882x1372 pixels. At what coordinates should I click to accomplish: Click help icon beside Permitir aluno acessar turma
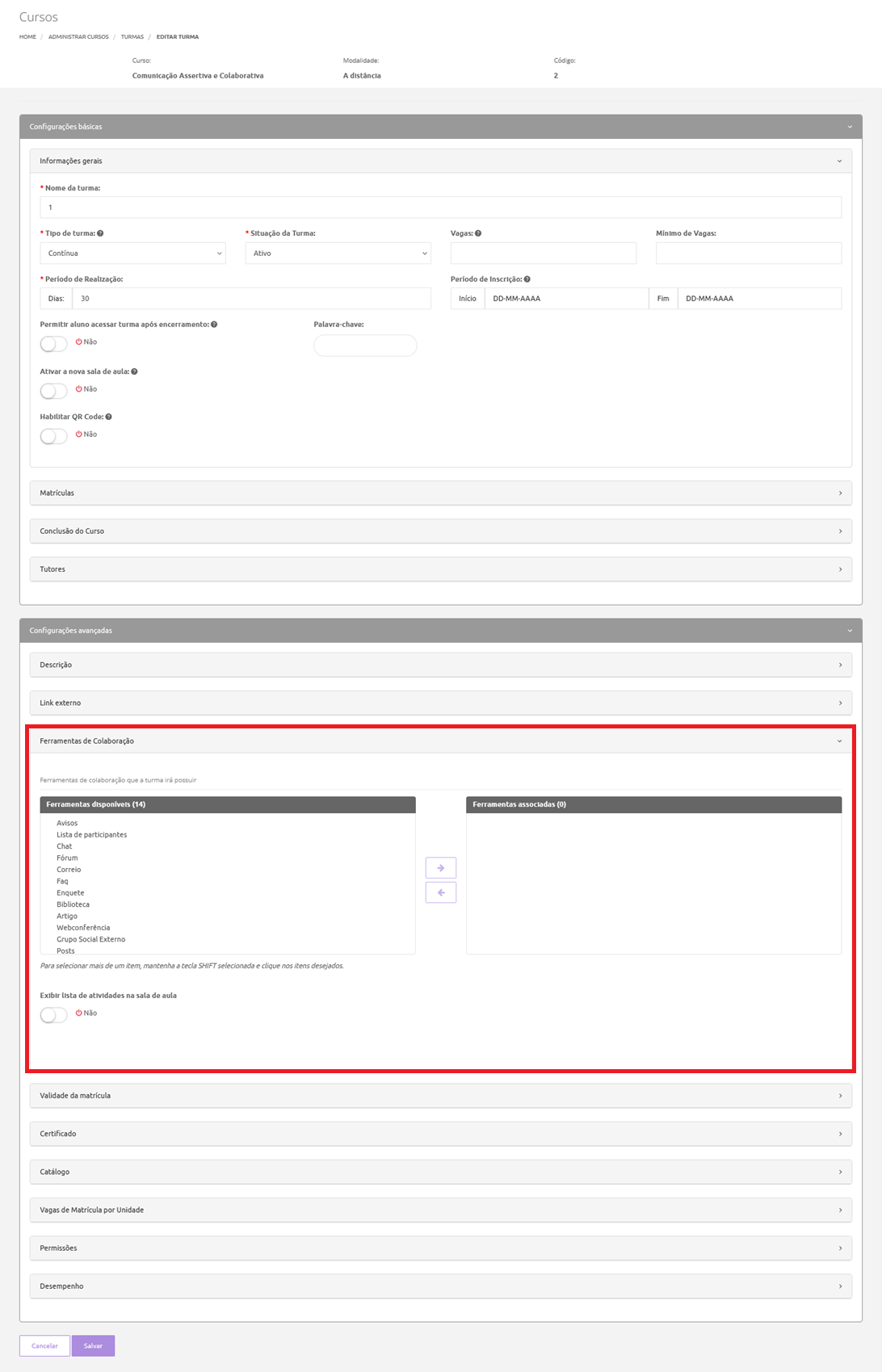pos(214,325)
